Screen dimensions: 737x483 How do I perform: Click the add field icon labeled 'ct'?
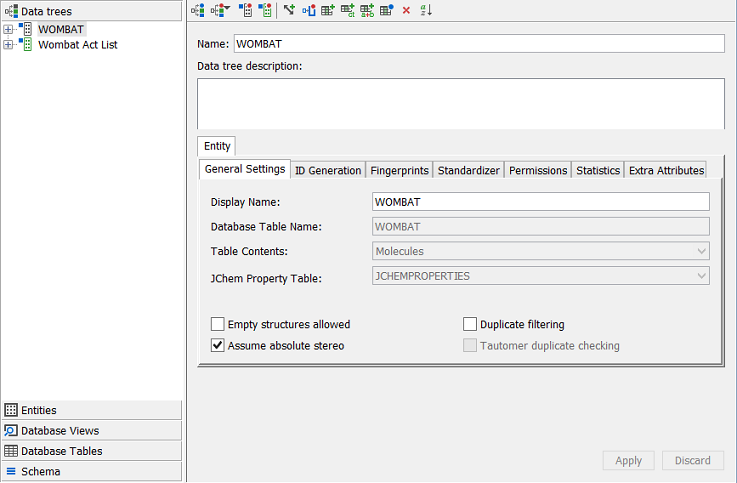[348, 10]
